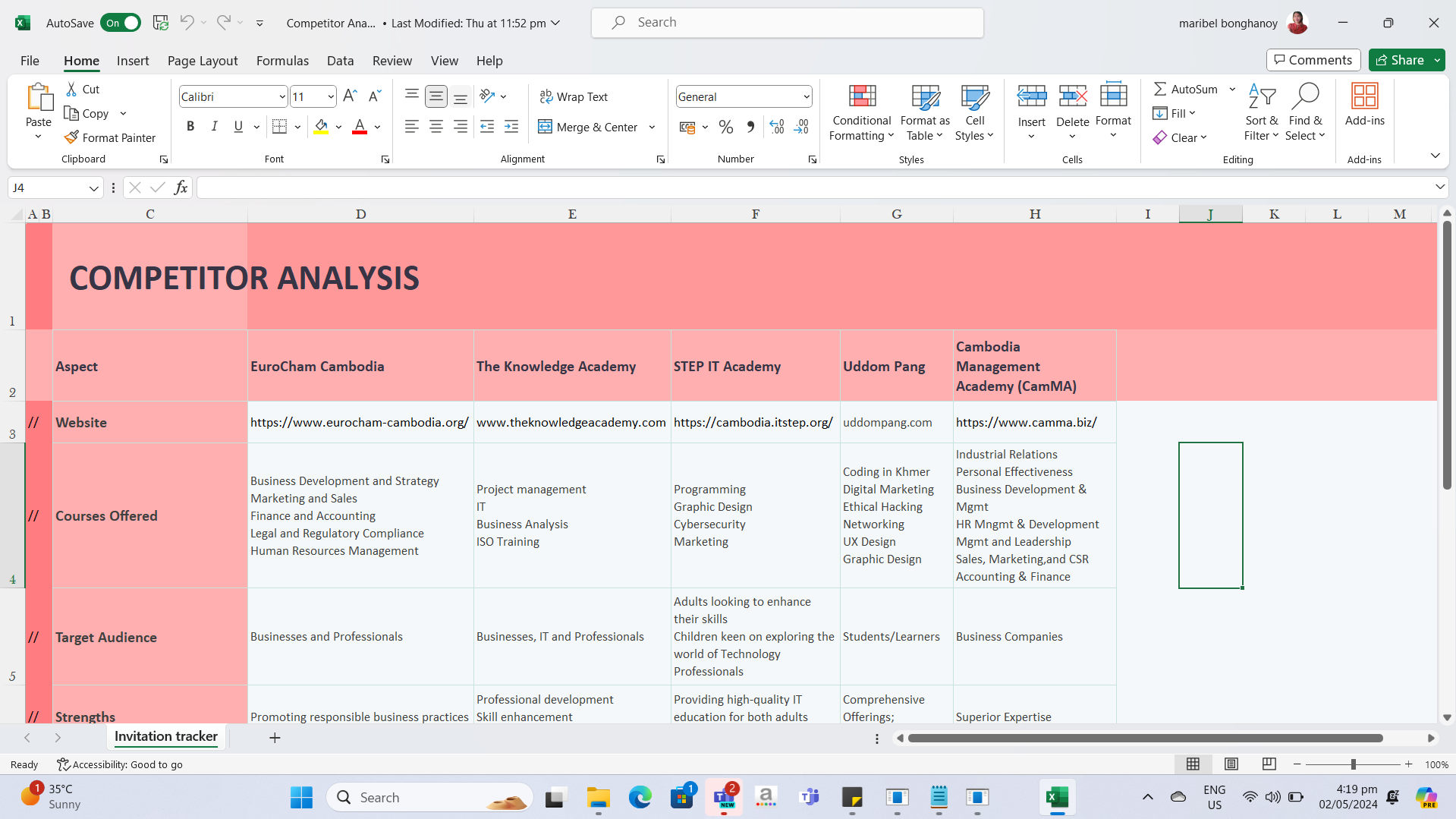Click into the formula bar input
Screen dimensions: 1456x819
(x=816, y=187)
